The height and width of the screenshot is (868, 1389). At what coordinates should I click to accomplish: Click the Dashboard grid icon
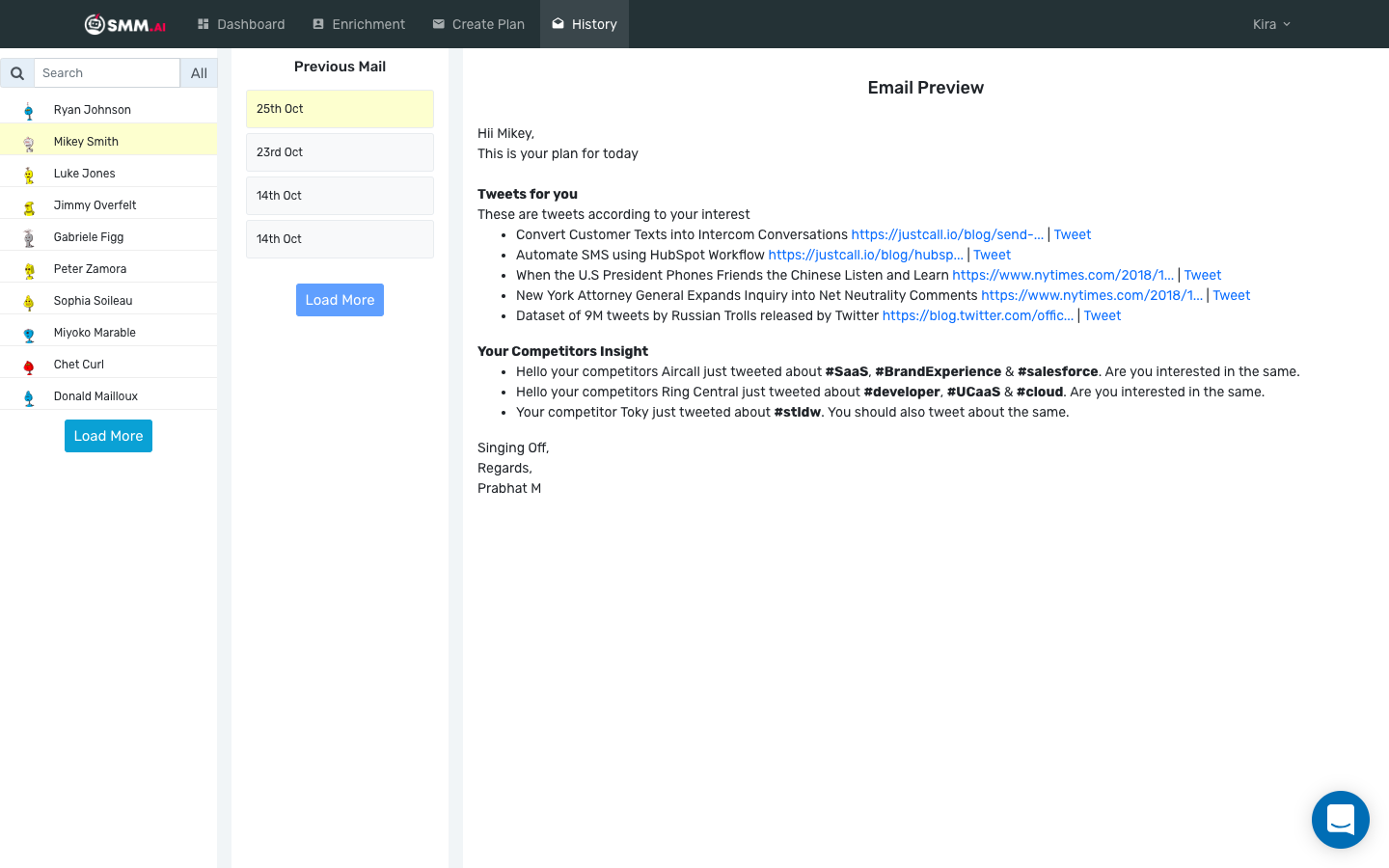pos(204,24)
